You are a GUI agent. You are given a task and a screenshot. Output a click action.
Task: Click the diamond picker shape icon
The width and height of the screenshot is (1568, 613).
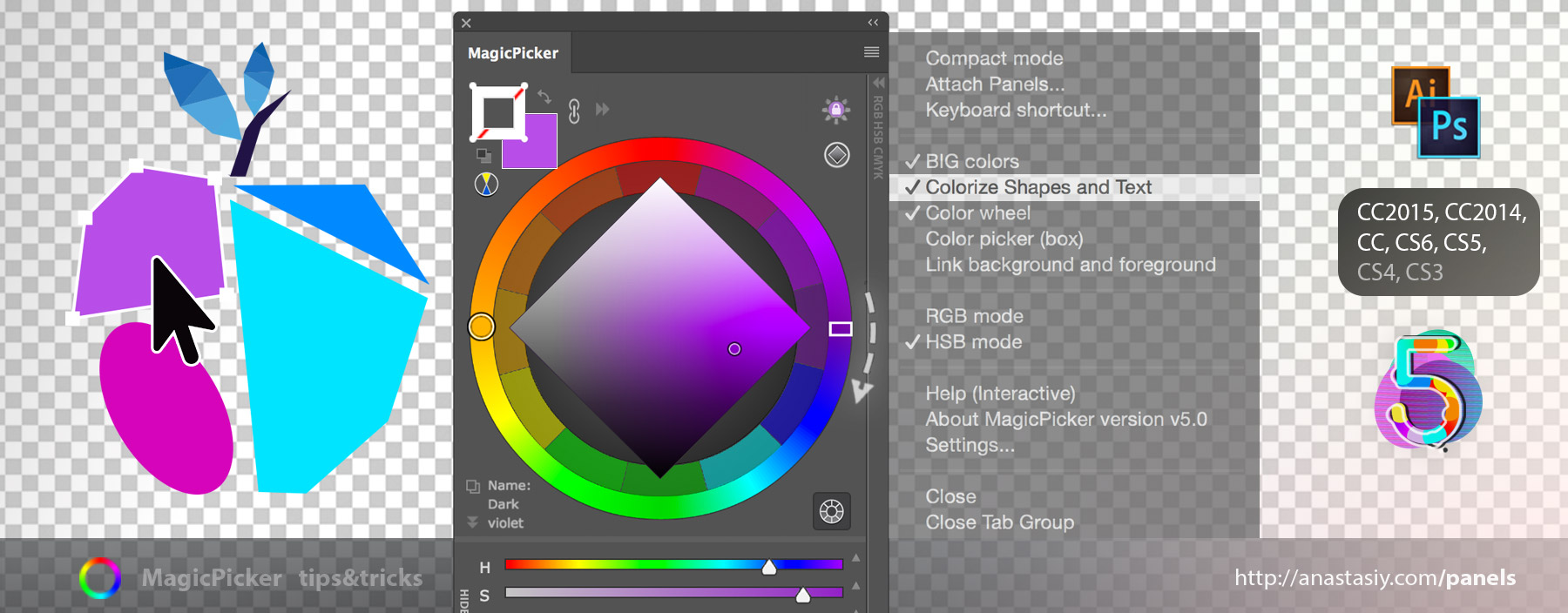pyautogui.click(x=837, y=155)
